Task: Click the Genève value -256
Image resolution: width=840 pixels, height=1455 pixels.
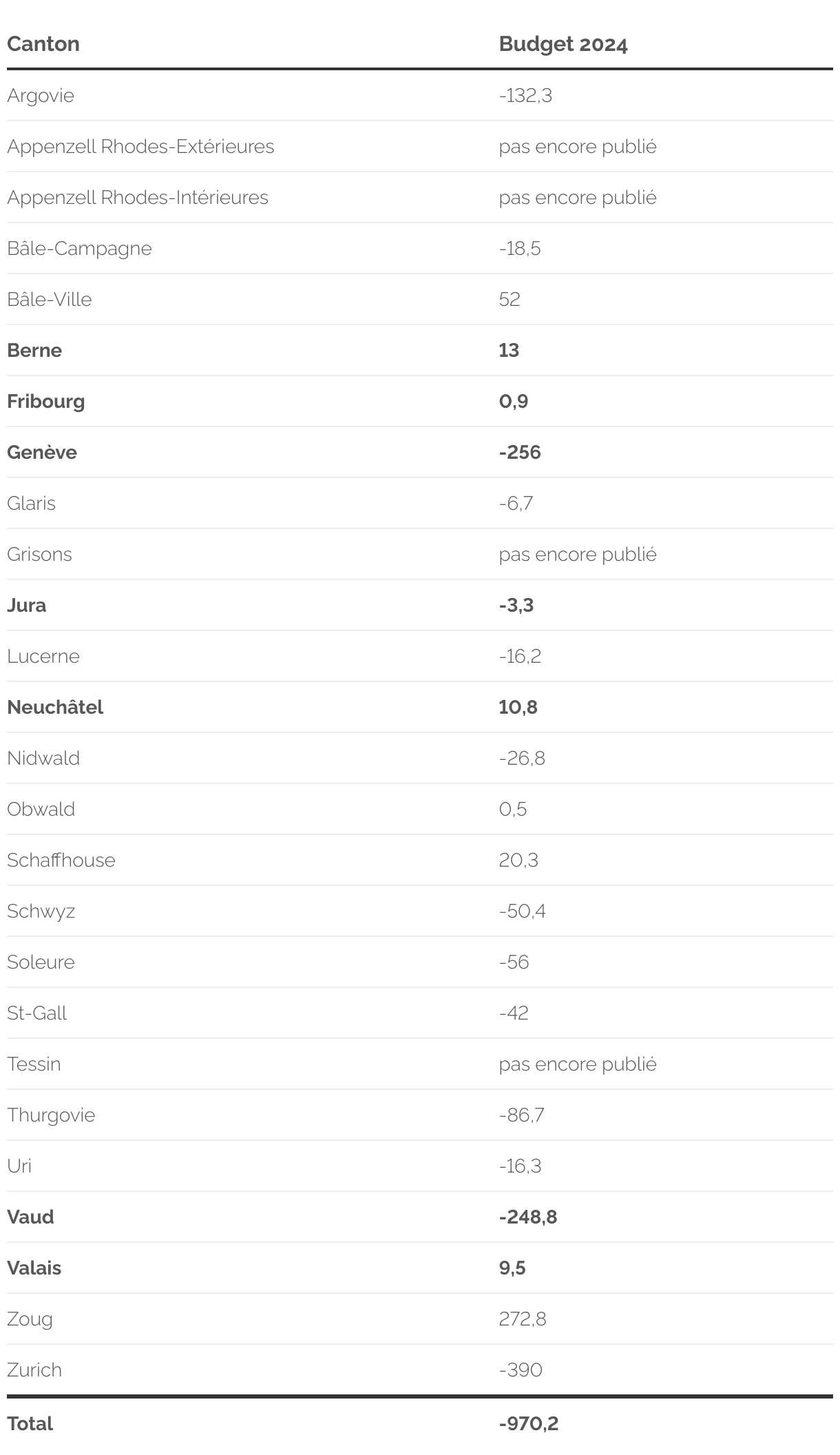Action: [520, 452]
